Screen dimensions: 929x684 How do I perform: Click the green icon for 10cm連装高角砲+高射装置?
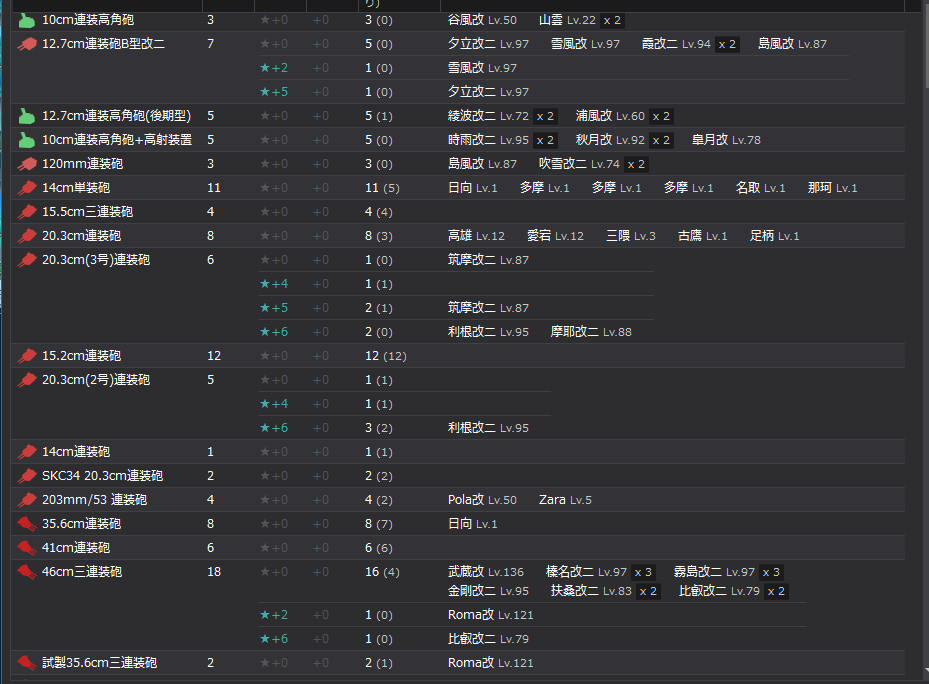27,140
